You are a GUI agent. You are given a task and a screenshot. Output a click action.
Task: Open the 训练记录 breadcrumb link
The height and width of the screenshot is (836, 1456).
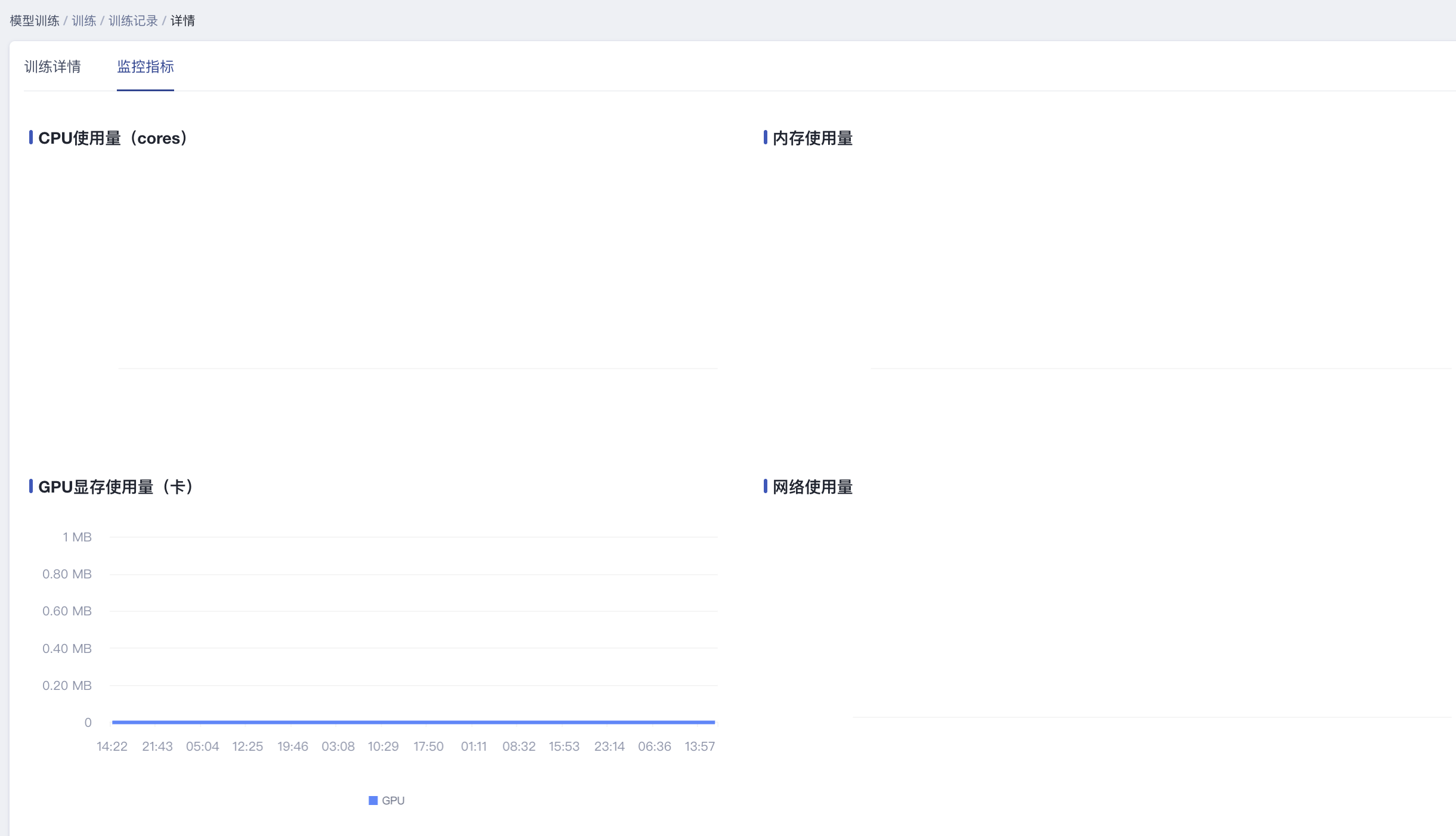[133, 21]
